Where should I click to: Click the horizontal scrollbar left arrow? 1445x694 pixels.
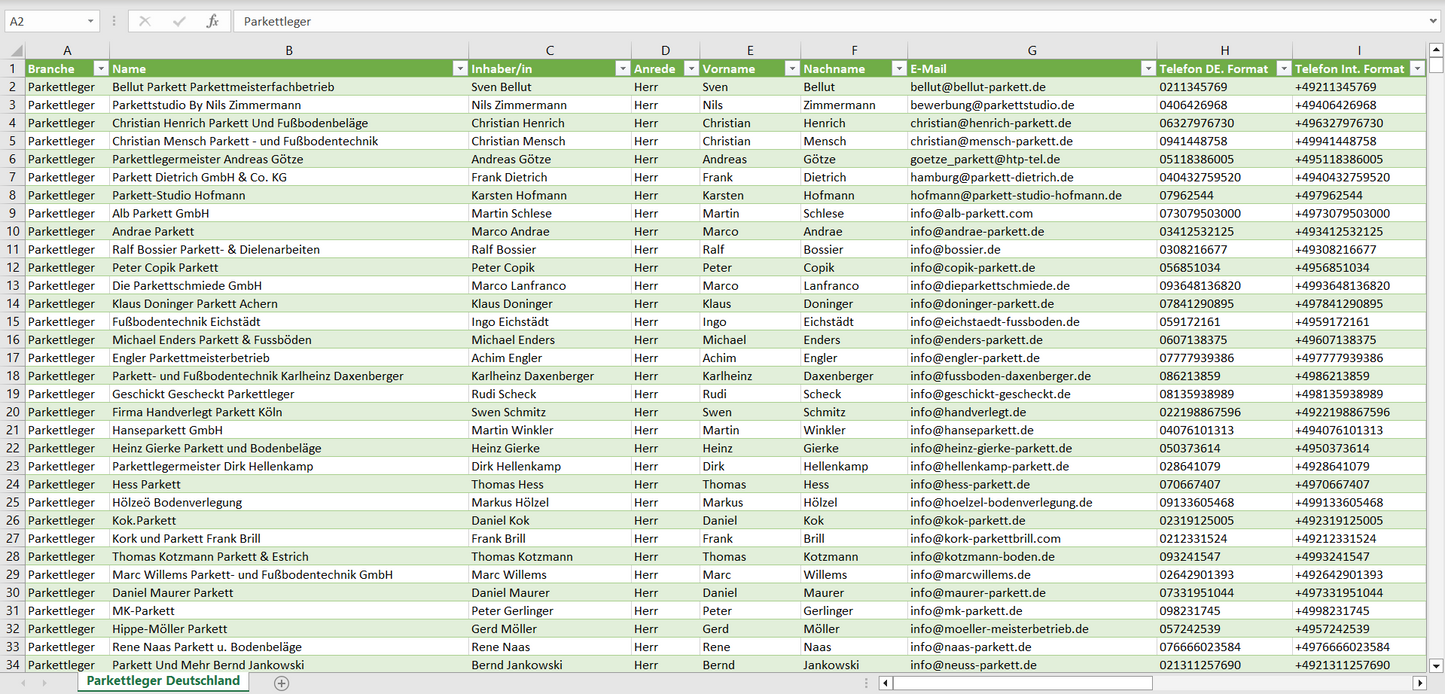pos(885,683)
